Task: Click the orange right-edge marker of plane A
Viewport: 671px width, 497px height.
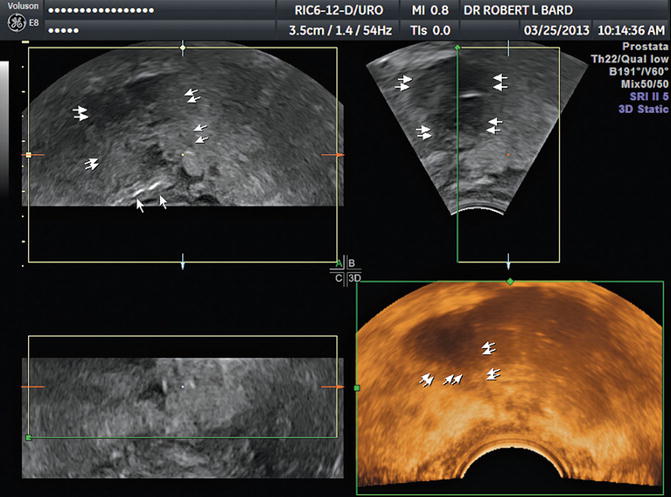Action: 333,155
